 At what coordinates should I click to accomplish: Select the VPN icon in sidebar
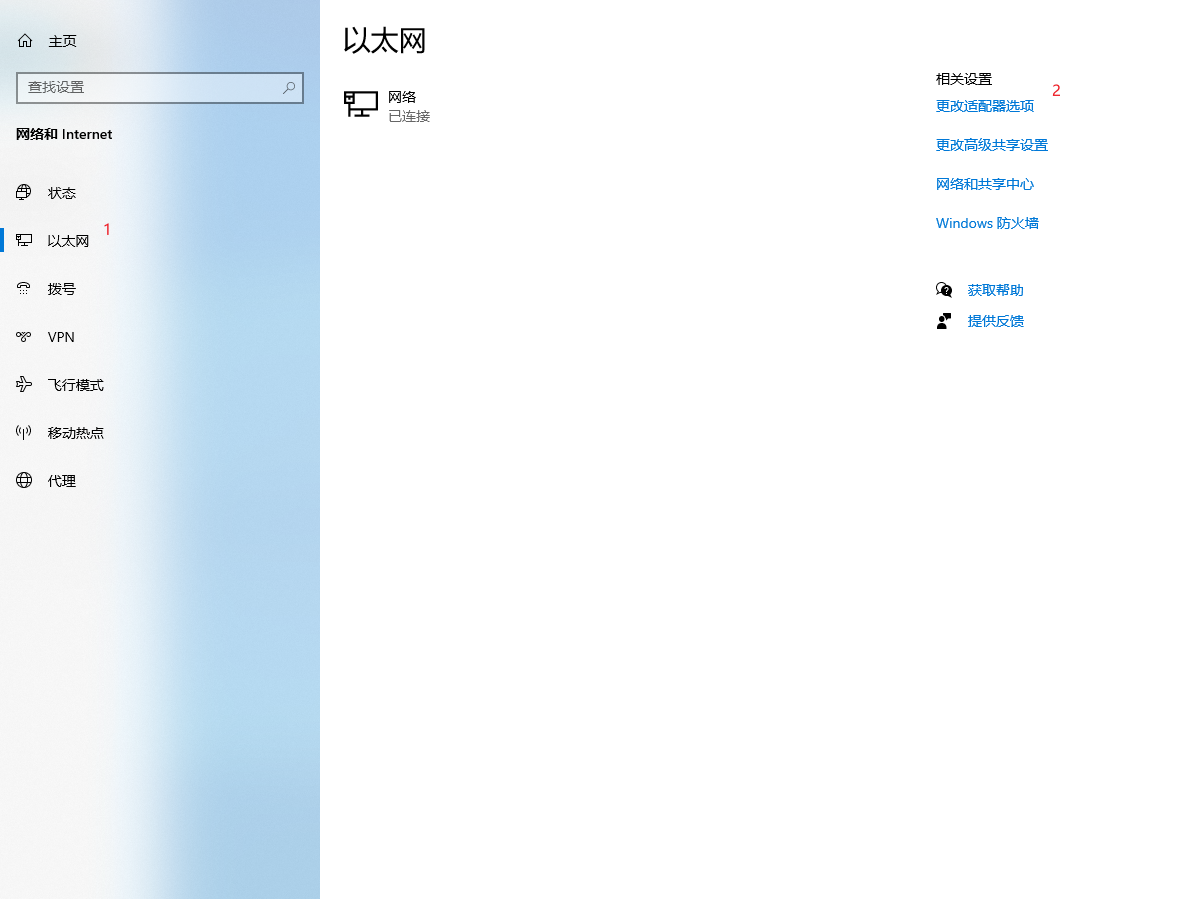[24, 337]
